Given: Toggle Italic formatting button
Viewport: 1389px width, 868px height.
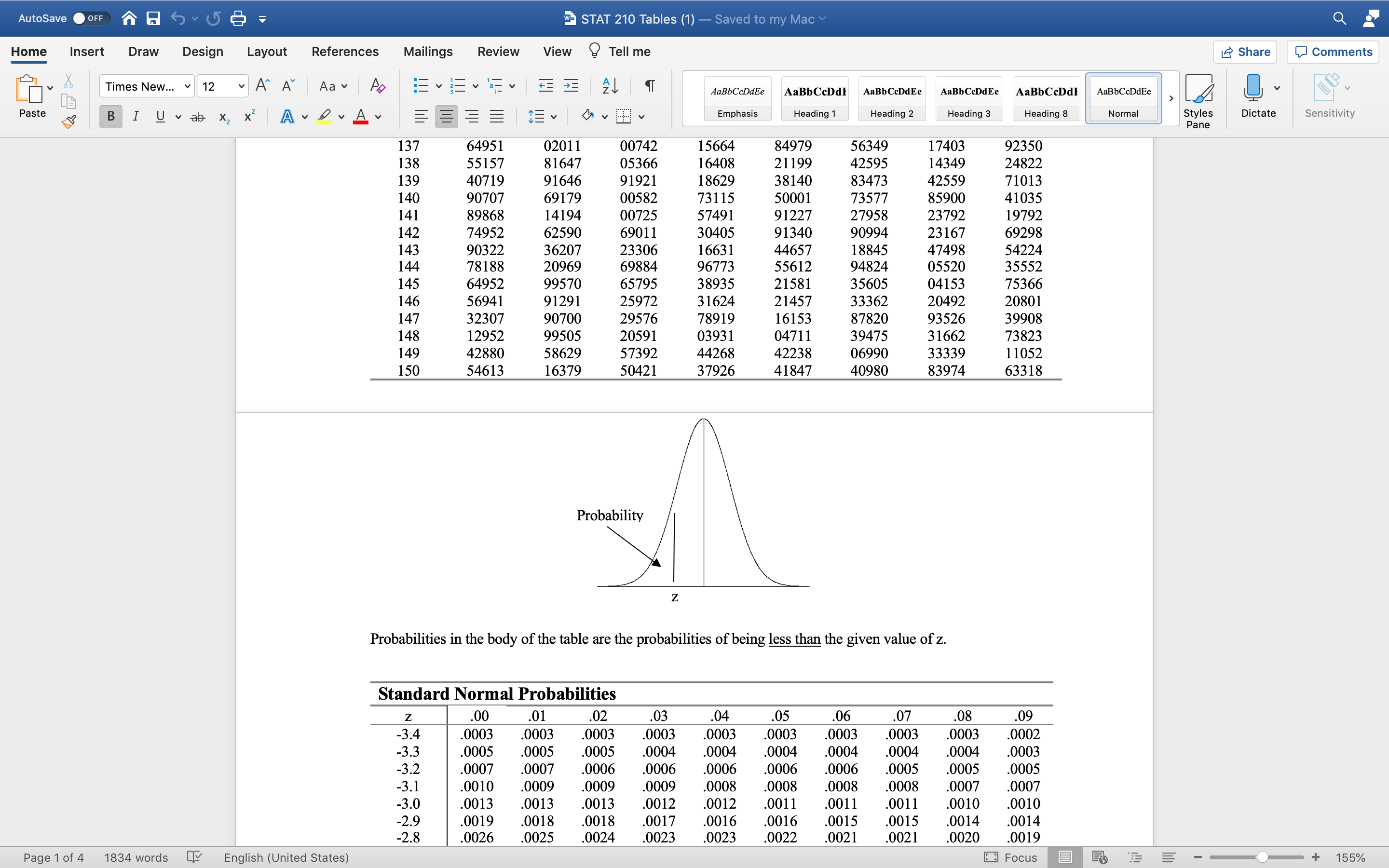Looking at the screenshot, I should (x=136, y=117).
